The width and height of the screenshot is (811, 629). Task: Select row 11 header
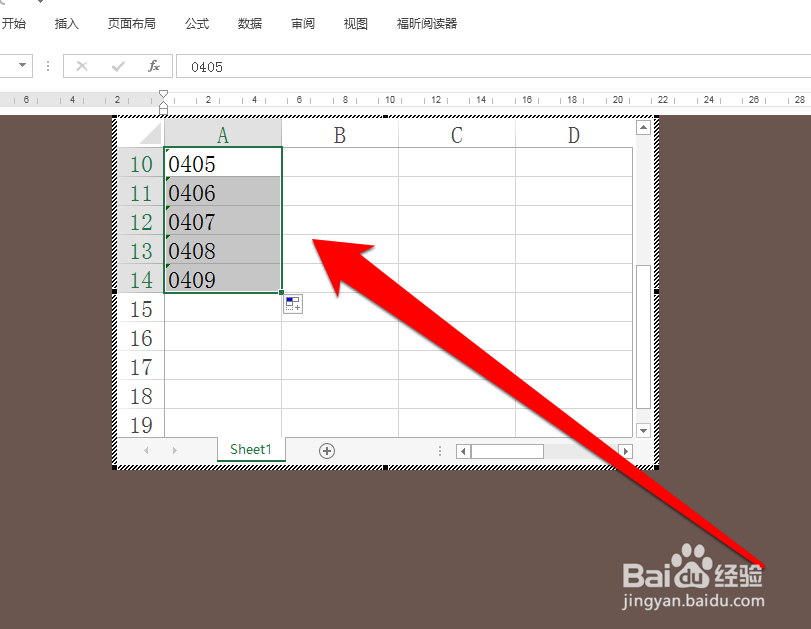[x=141, y=193]
